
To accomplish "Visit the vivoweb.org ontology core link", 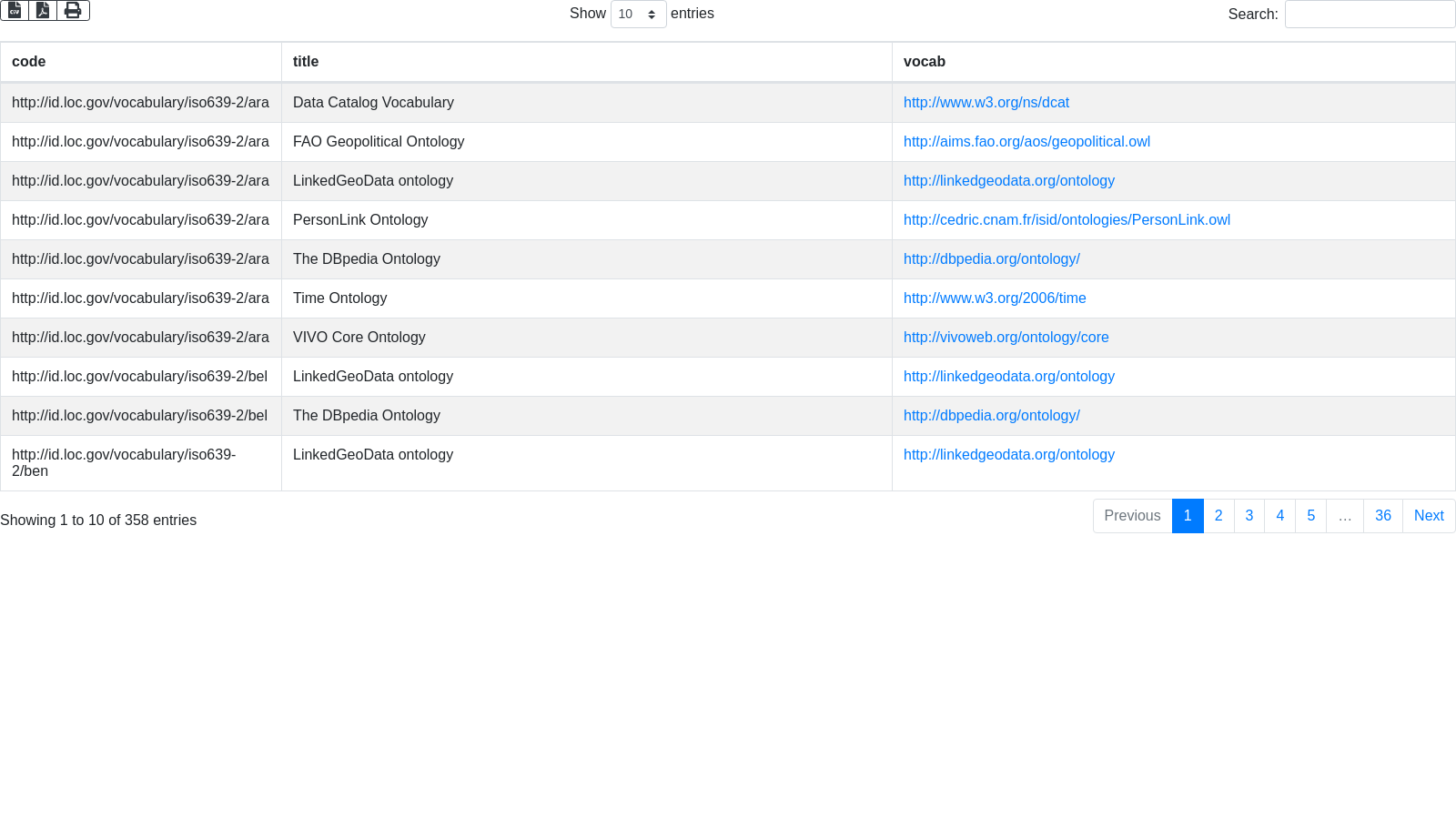I will (x=1006, y=338).
